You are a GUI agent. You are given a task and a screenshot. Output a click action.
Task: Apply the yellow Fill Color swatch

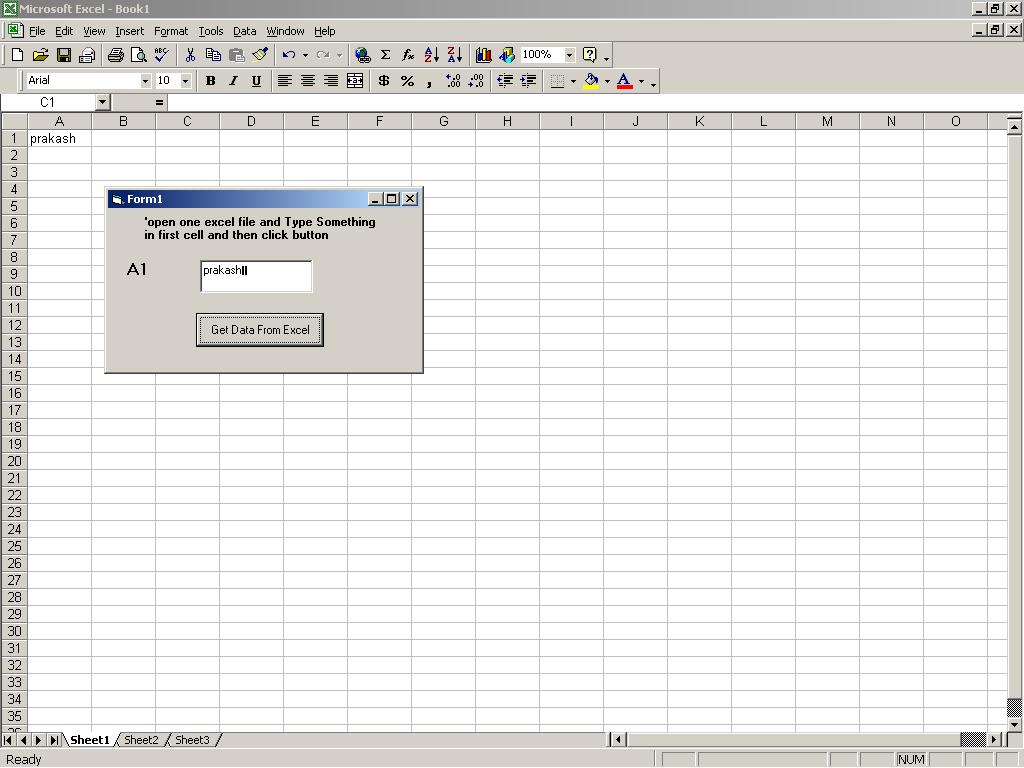click(x=591, y=81)
